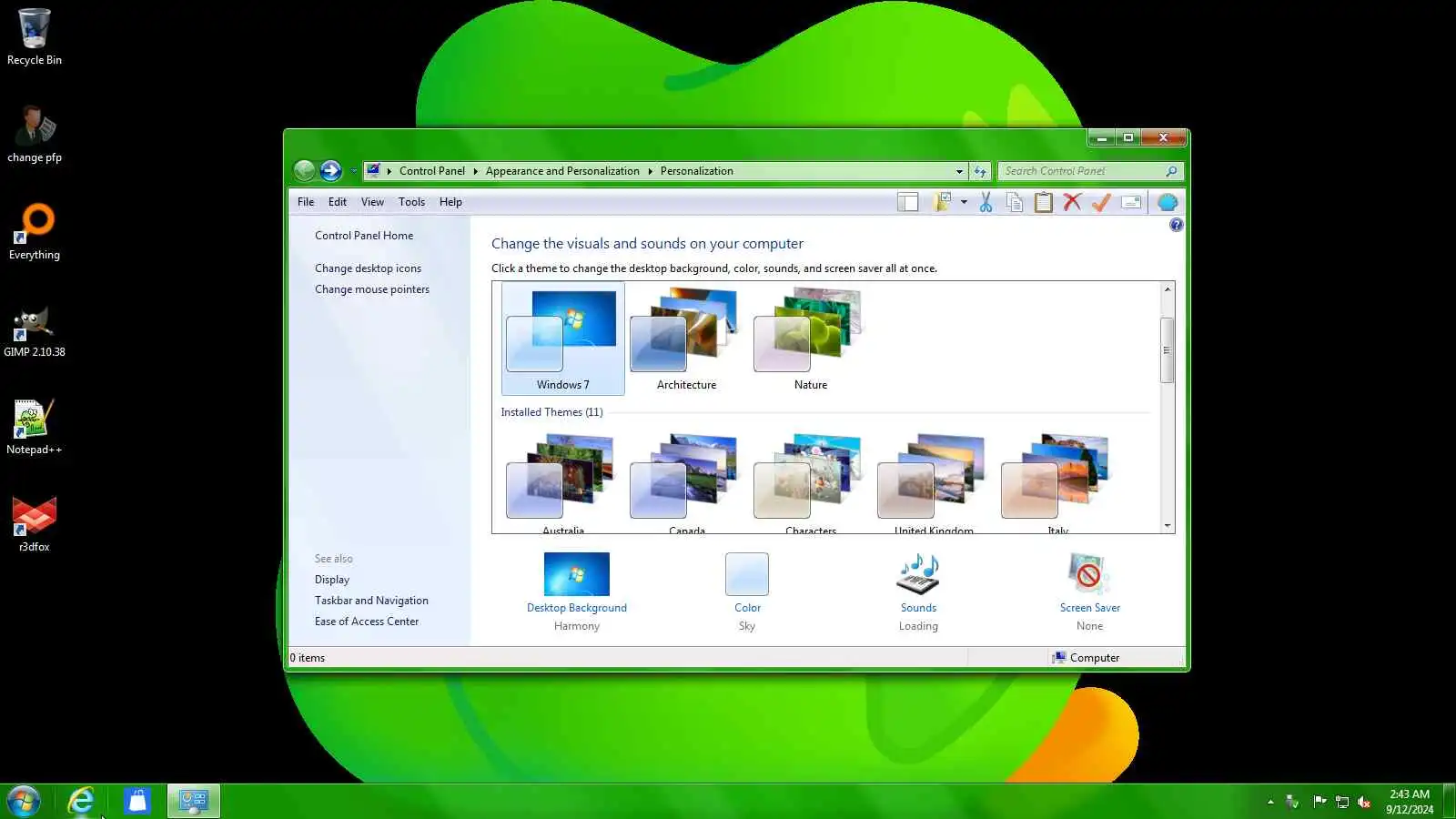Click in the Search Control Panel field
The width and height of the screenshot is (1456, 819).
pyautogui.click(x=1081, y=171)
